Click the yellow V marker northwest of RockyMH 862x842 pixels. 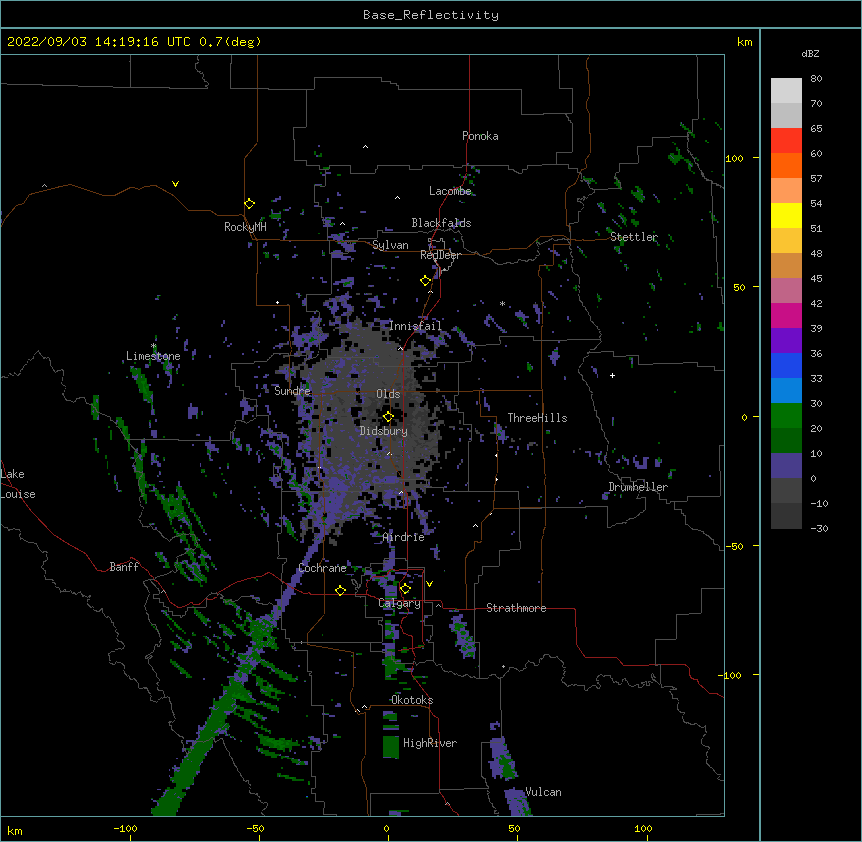tap(175, 184)
